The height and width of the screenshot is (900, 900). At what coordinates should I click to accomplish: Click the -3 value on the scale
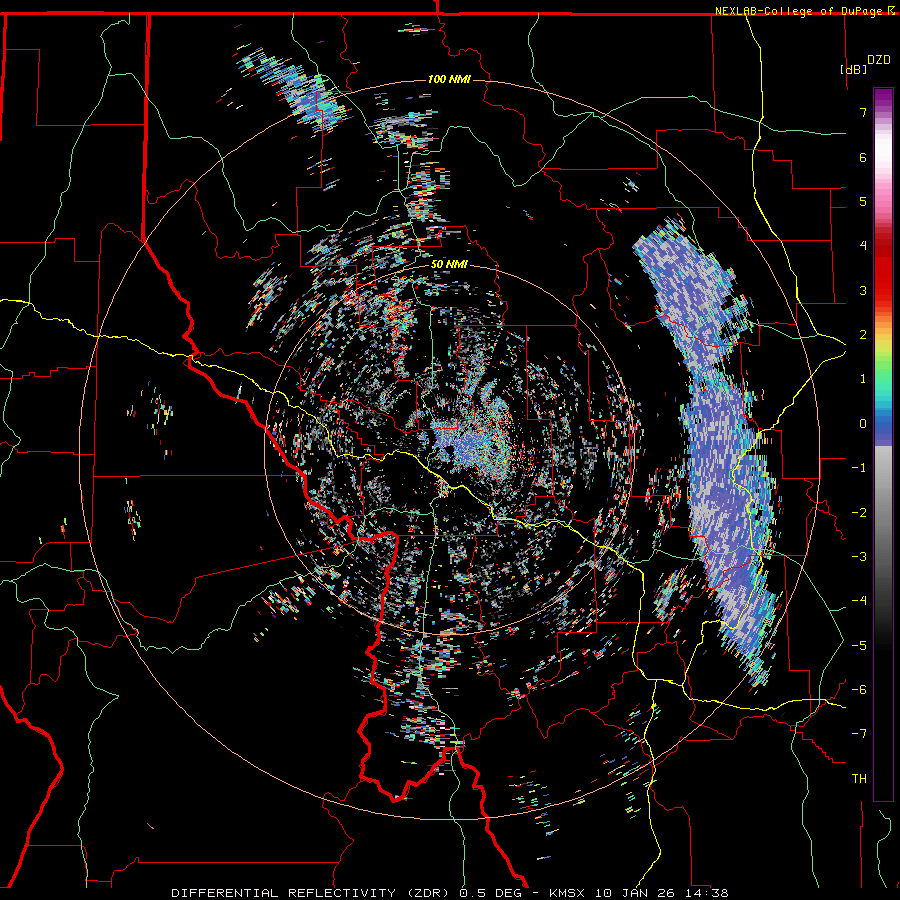point(859,557)
